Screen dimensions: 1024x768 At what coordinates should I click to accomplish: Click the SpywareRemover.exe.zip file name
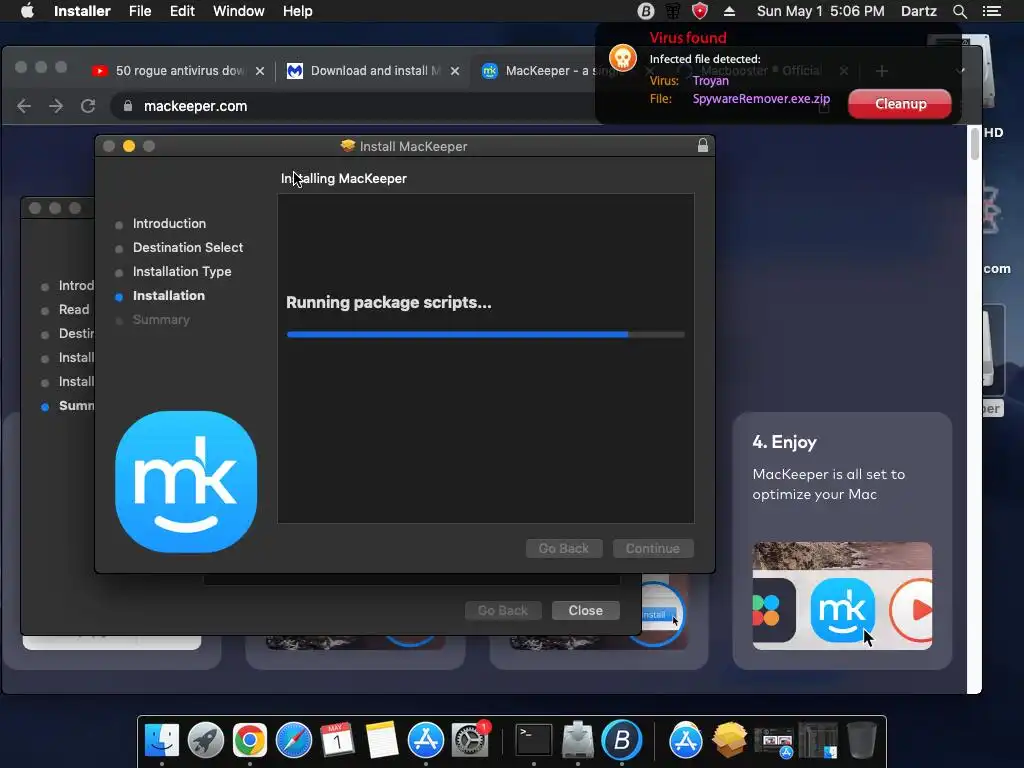[761, 99]
